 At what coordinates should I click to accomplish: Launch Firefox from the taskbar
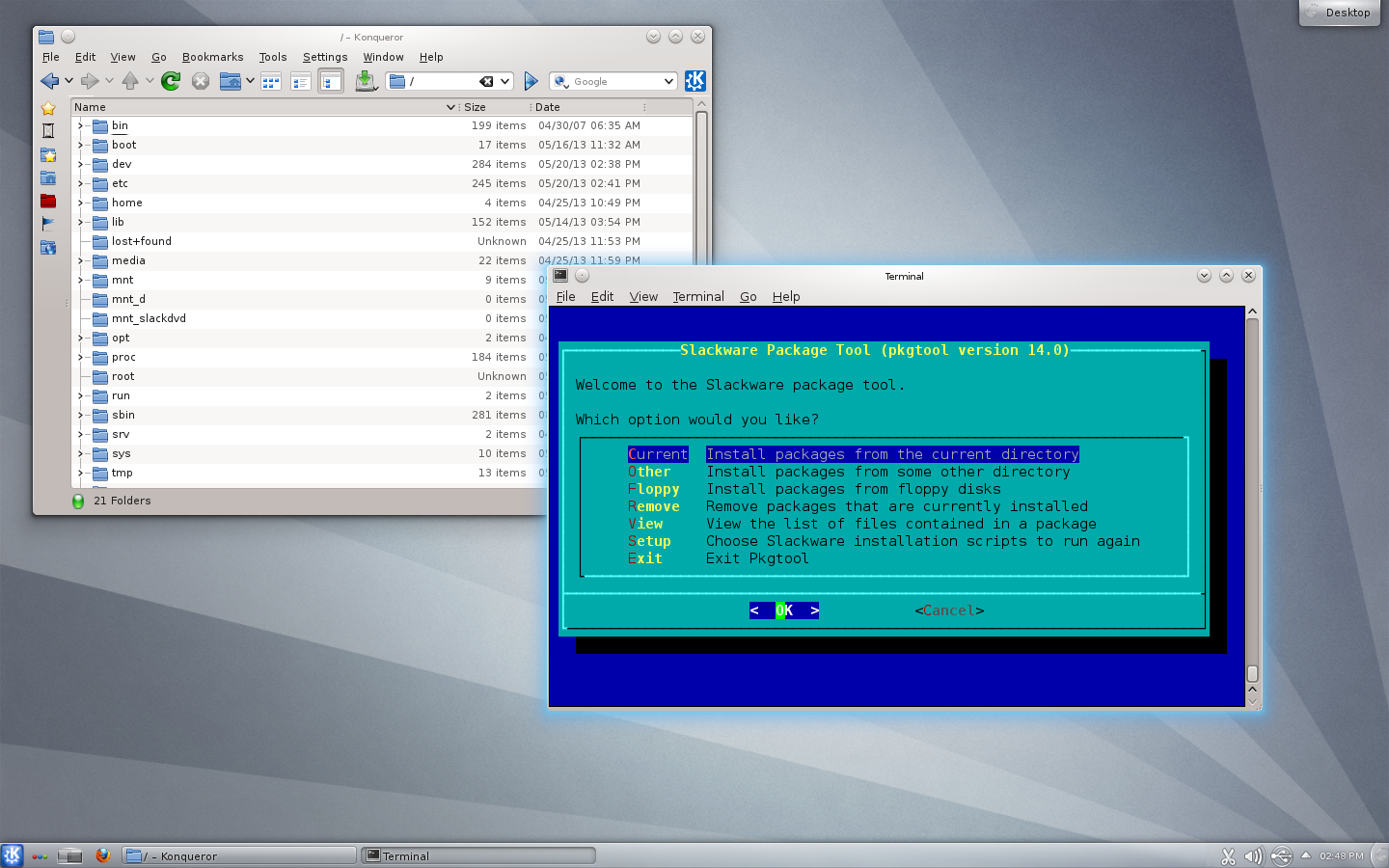tap(102, 855)
